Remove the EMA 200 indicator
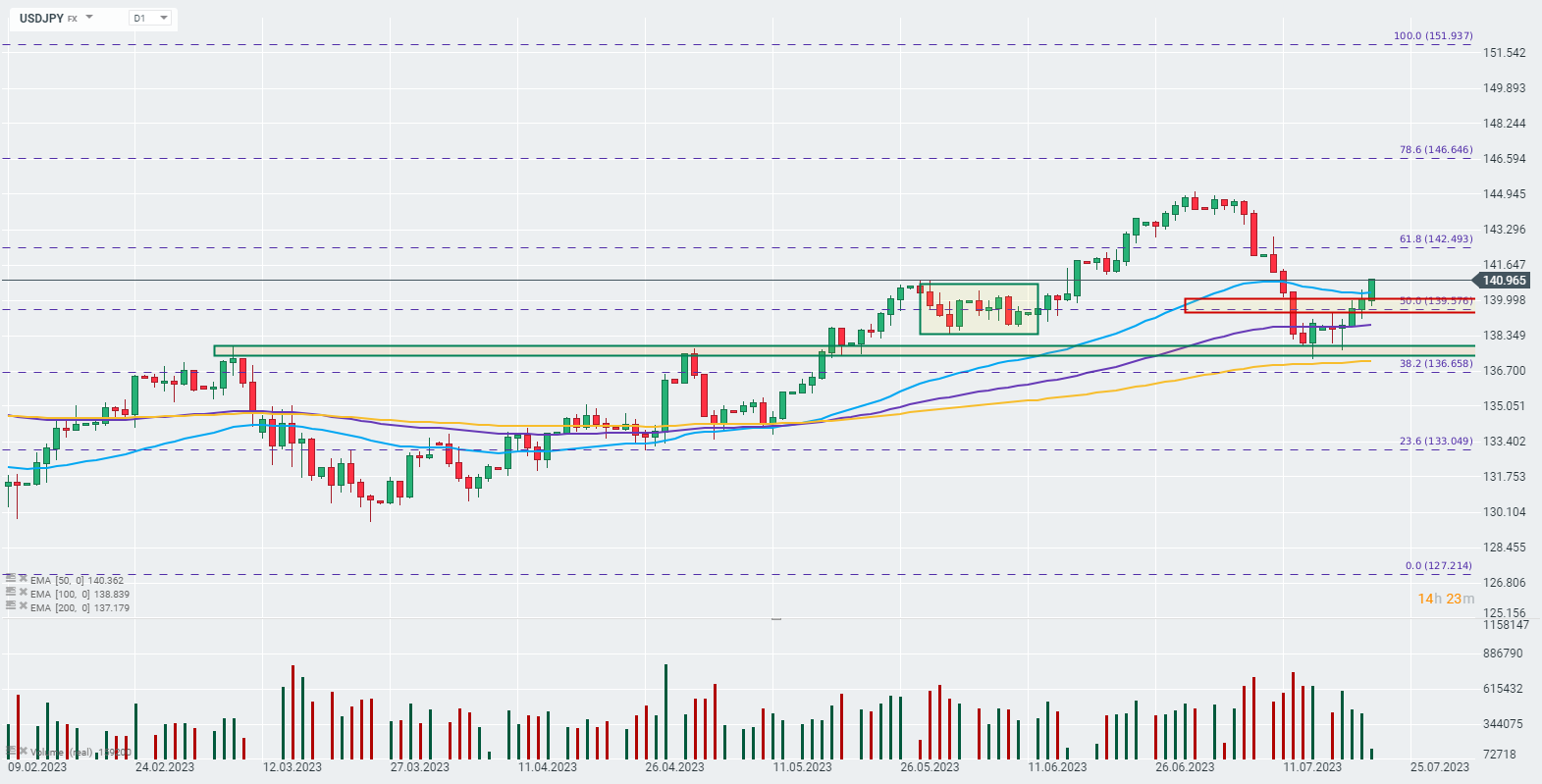The width and height of the screenshot is (1542, 784). (23, 606)
